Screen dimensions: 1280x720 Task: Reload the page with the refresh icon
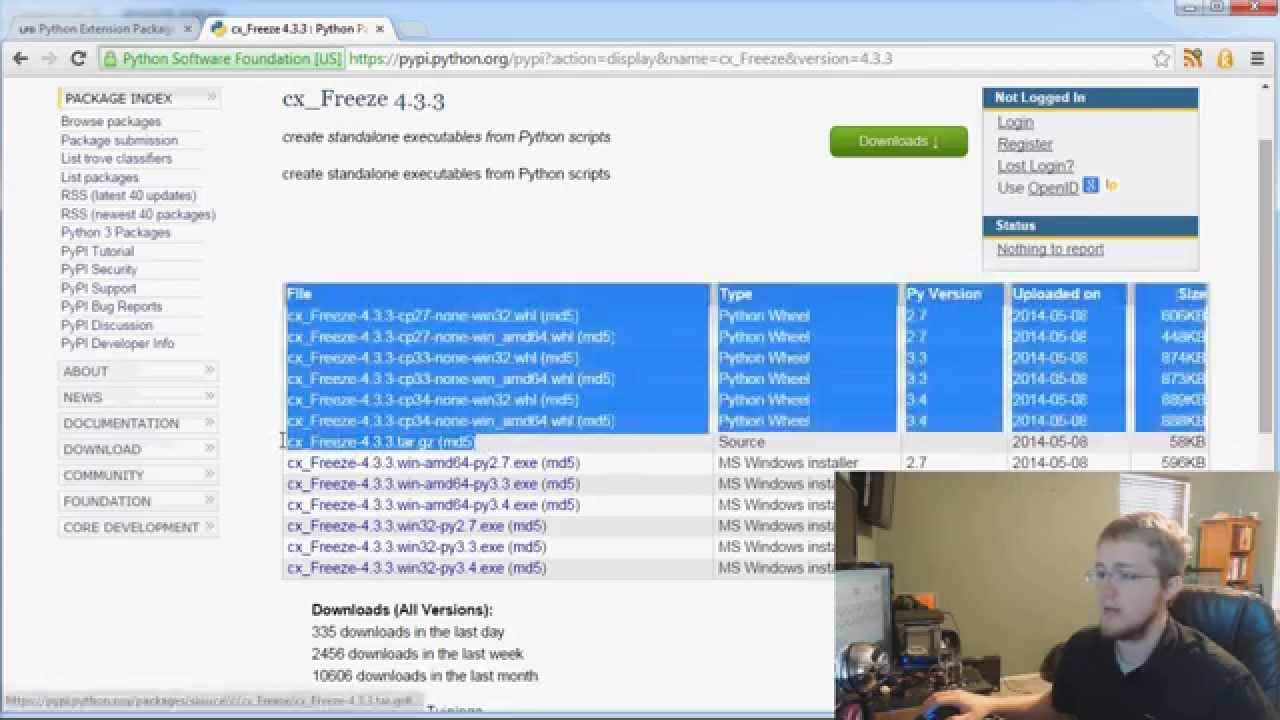(78, 59)
